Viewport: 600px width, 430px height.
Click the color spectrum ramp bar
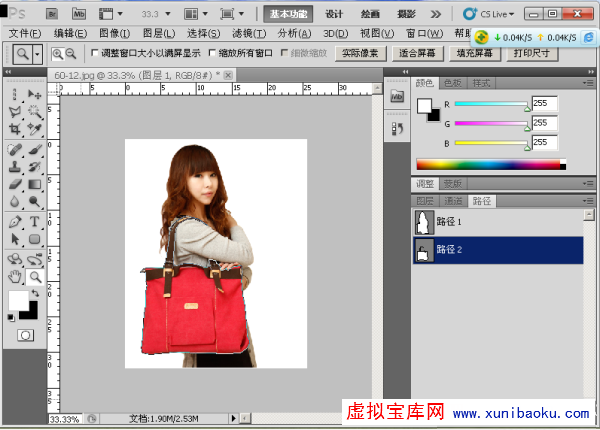490,165
